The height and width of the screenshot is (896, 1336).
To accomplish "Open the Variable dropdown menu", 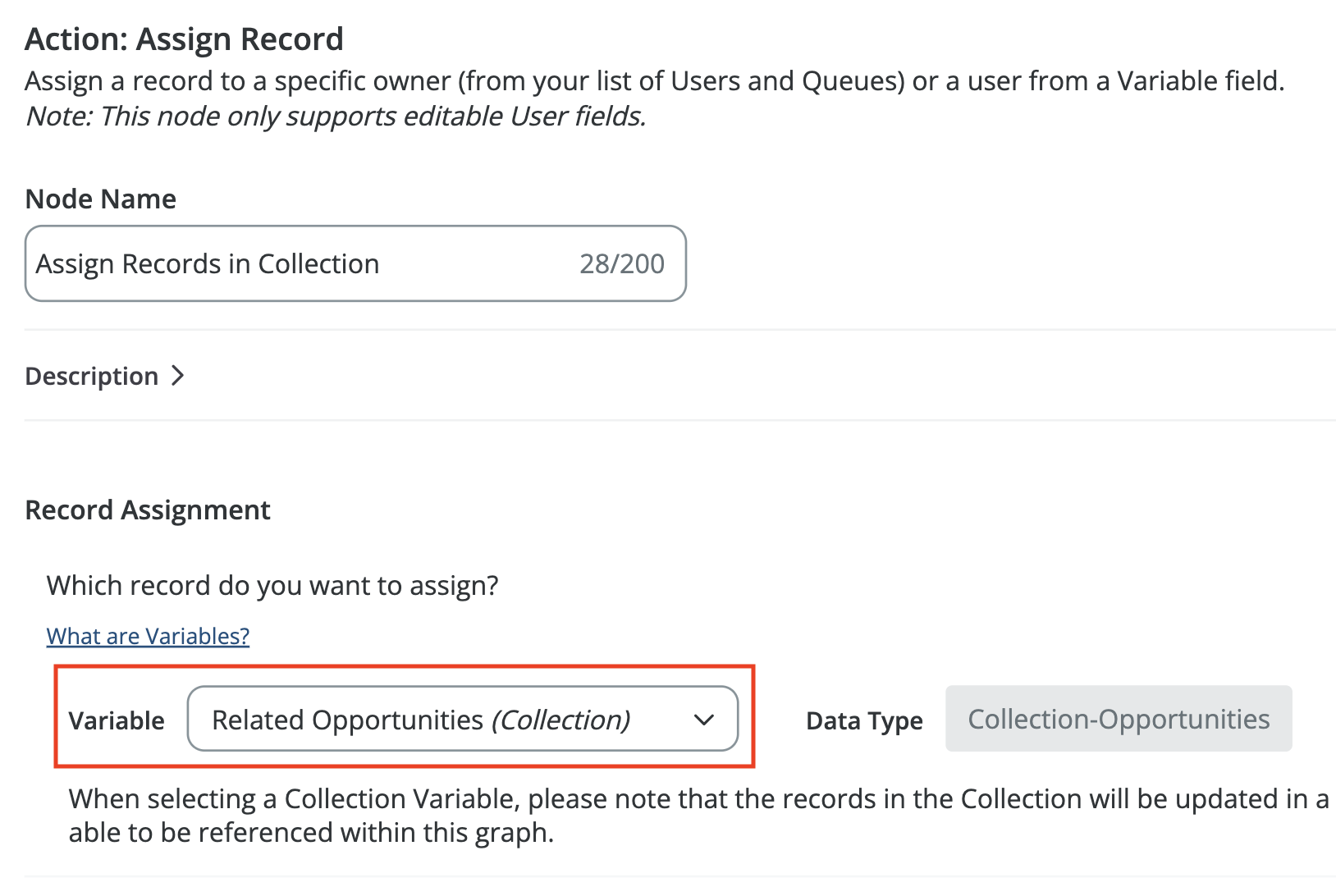I will click(x=462, y=719).
